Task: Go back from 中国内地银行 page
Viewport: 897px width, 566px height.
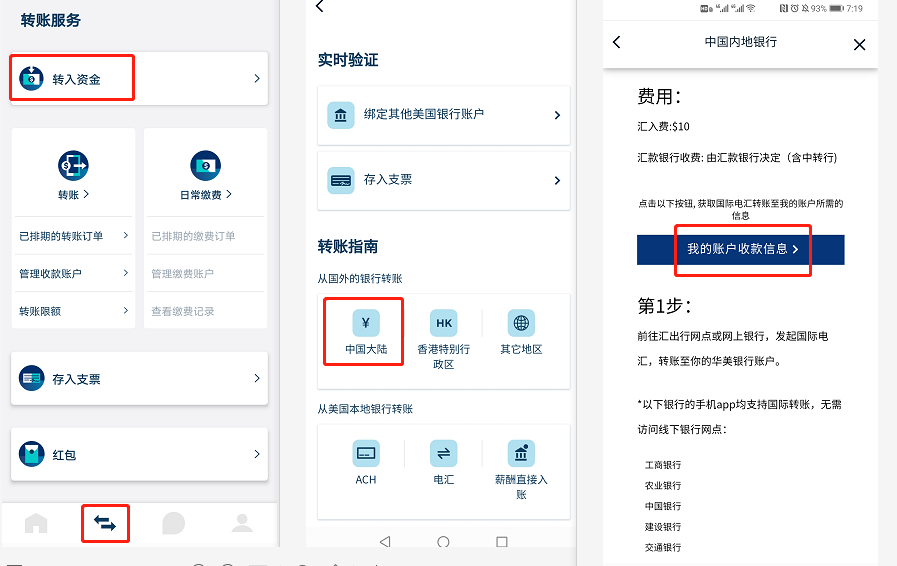Action: pyautogui.click(x=616, y=42)
